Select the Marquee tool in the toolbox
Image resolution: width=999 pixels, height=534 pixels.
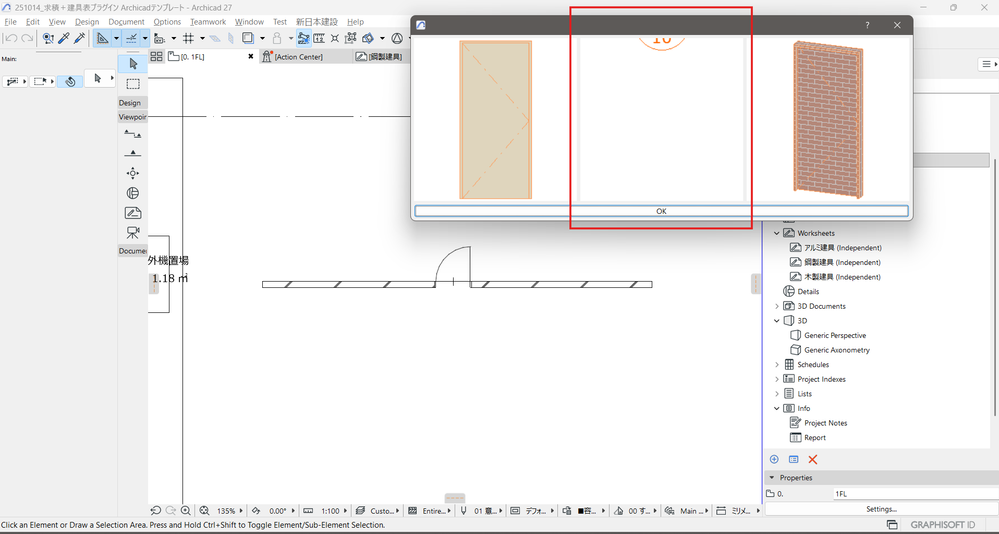tap(133, 83)
